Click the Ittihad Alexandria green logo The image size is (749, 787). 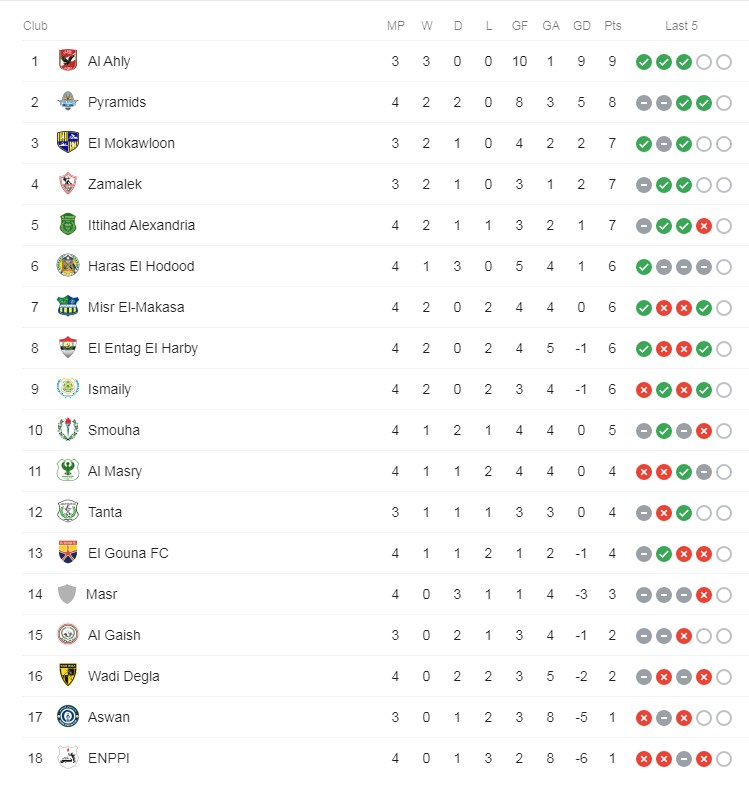pyautogui.click(x=68, y=225)
